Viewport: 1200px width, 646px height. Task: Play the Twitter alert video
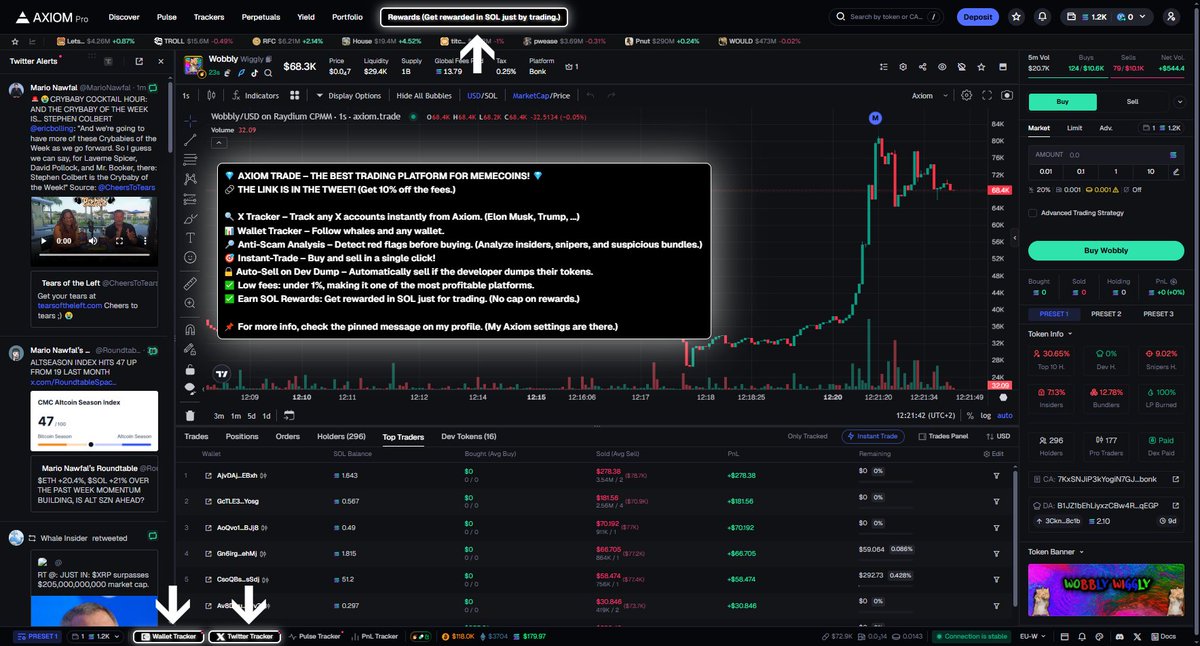43,241
